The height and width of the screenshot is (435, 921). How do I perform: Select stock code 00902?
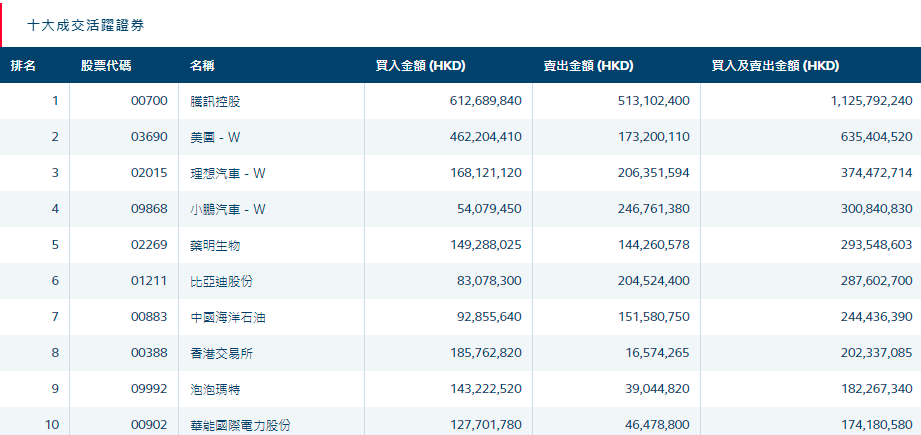pyautogui.click(x=149, y=425)
